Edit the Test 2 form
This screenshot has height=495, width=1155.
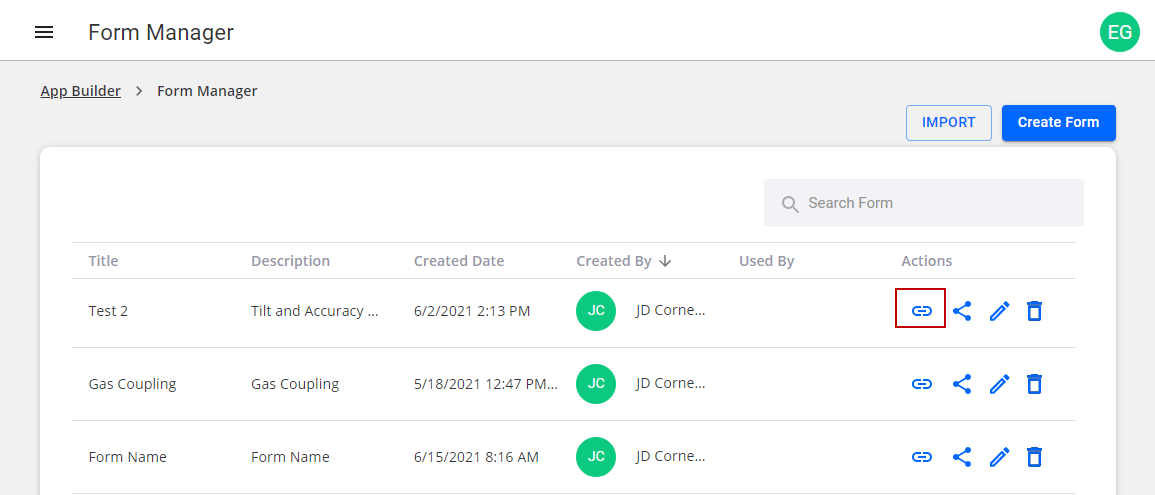(x=999, y=311)
